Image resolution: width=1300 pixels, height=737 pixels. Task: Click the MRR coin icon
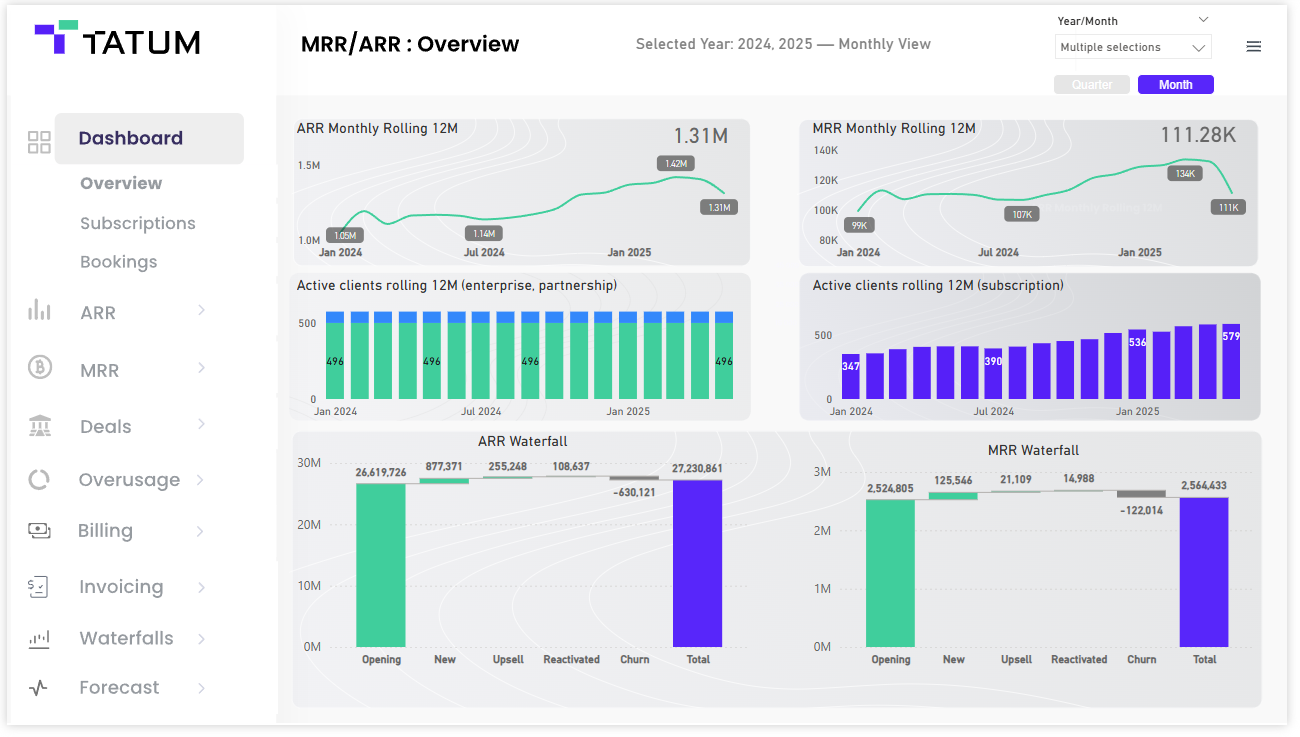point(40,368)
